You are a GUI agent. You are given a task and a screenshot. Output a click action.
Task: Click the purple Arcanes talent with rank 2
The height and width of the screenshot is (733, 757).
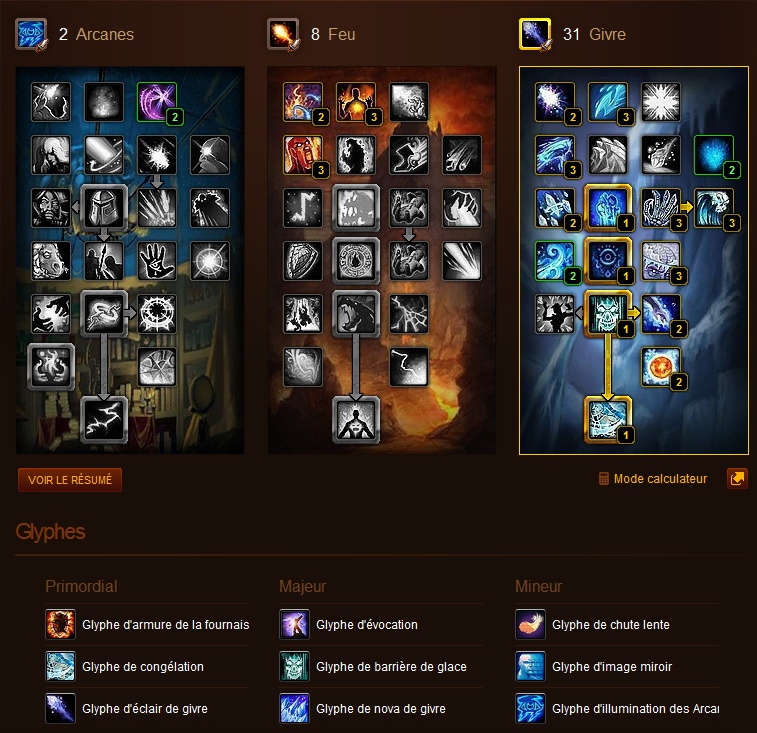click(x=157, y=102)
